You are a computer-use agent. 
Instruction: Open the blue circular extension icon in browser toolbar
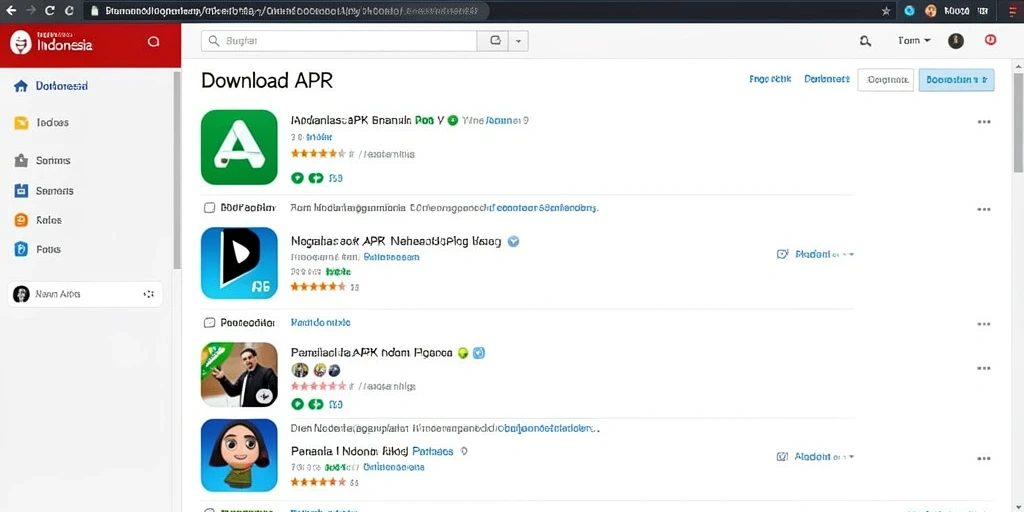tap(909, 11)
